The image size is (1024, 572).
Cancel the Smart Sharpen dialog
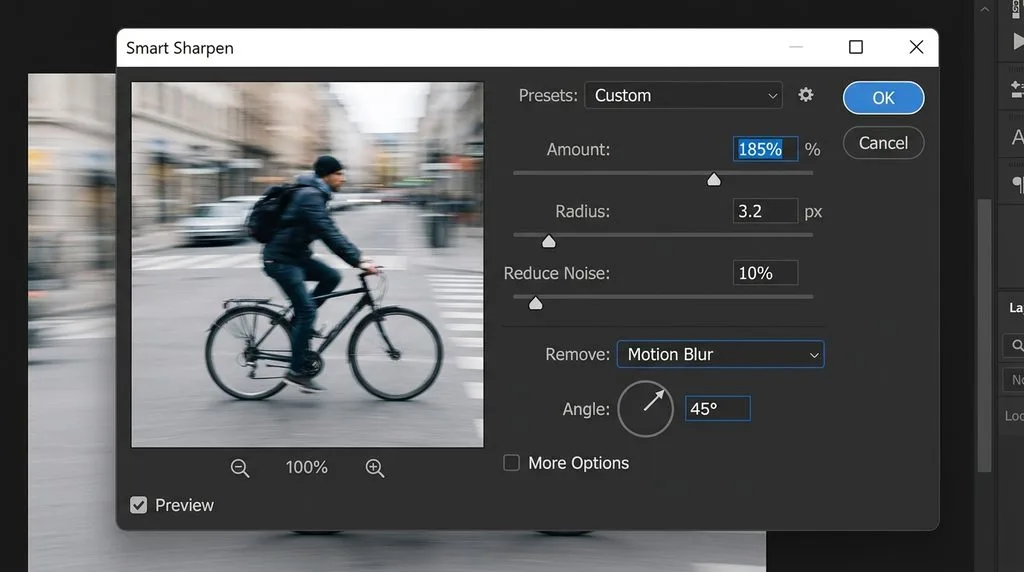pos(883,143)
